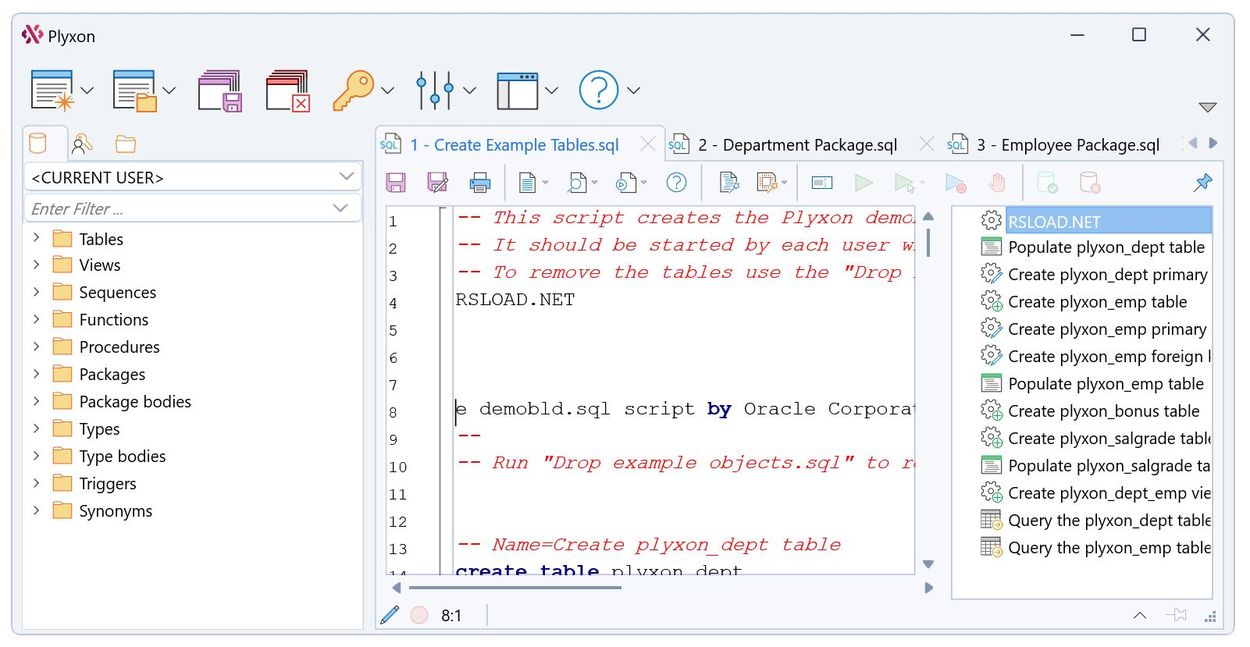Screen dimensions: 1250x647
Task: Click the editor vertical scrollbar thumb
Action: tap(928, 241)
